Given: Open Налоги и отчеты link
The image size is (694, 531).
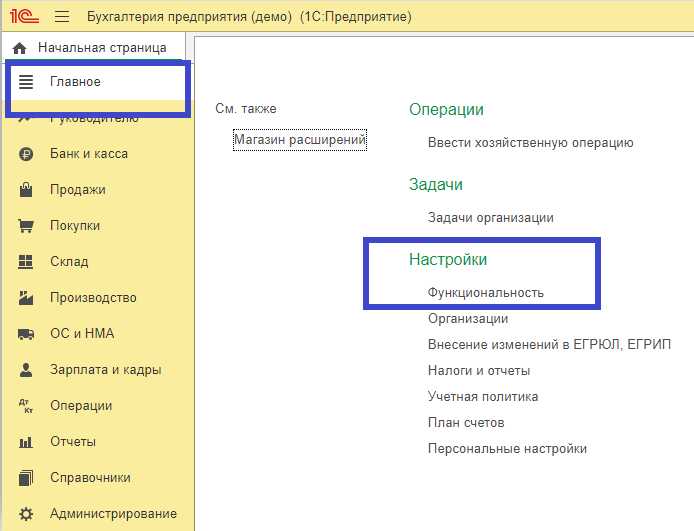Looking at the screenshot, I should (479, 371).
